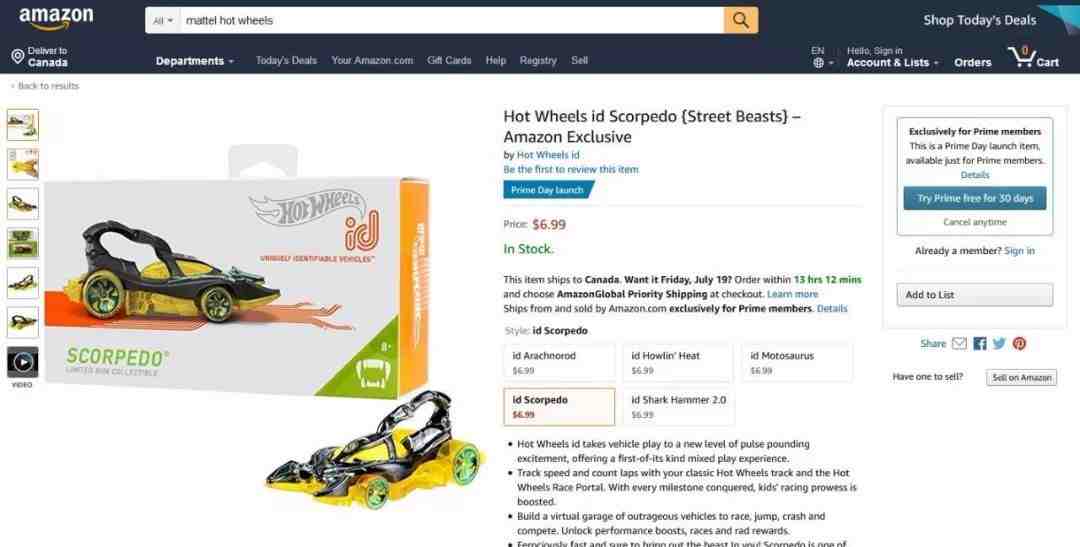Open the All search category dropdown
The height and width of the screenshot is (547, 1080).
[163, 21]
